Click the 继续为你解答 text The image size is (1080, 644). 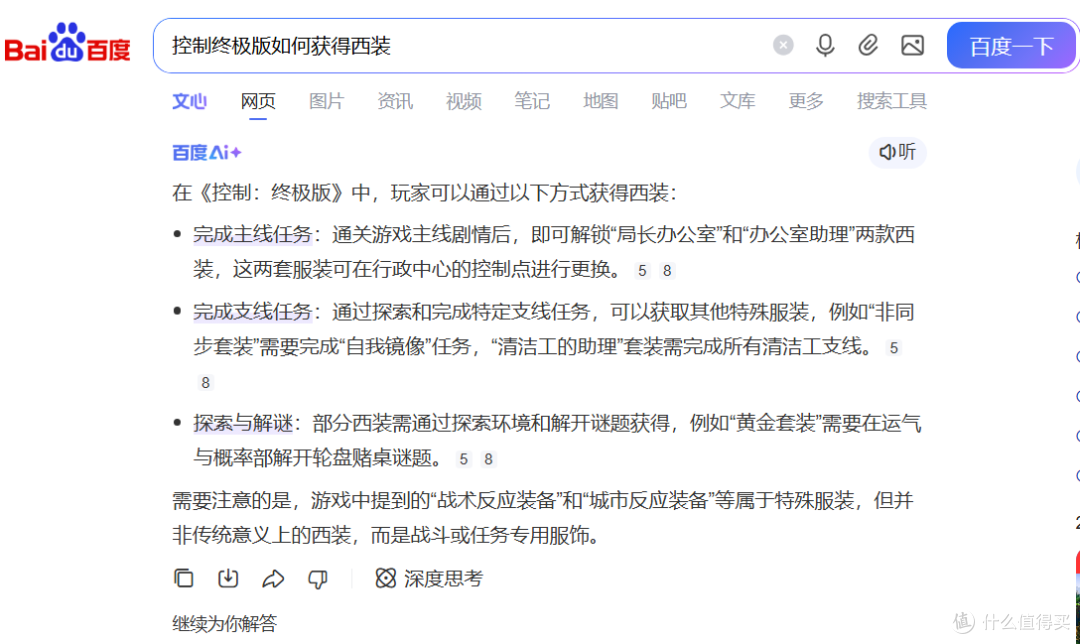pyautogui.click(x=225, y=623)
